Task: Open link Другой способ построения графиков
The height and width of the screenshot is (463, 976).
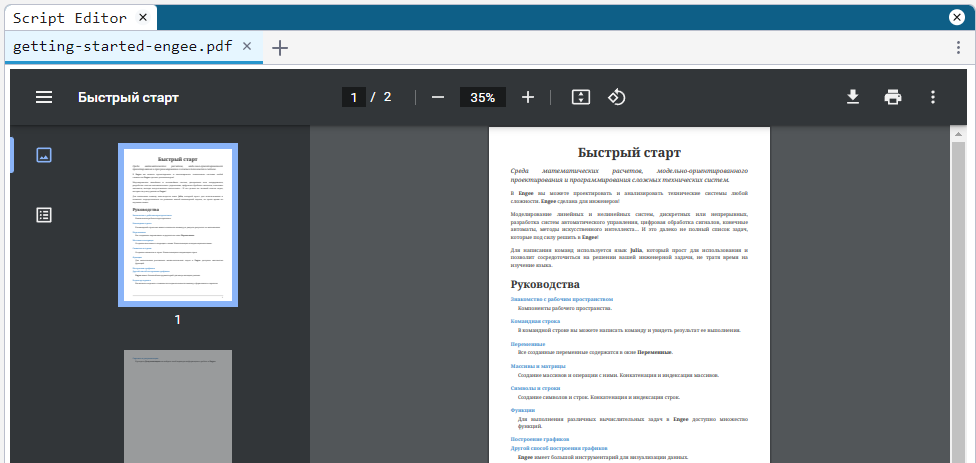Action: [x=558, y=448]
